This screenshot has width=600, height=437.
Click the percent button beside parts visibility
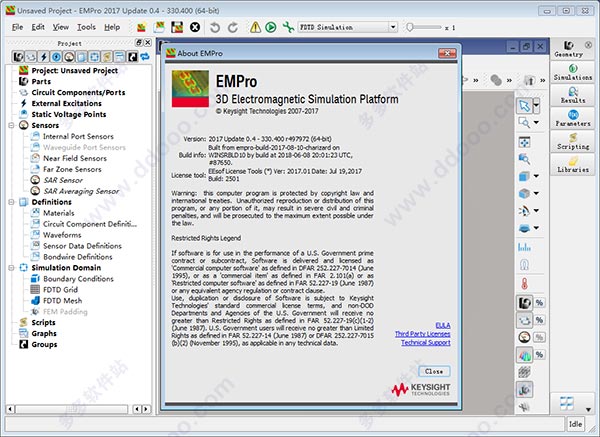click(540, 303)
